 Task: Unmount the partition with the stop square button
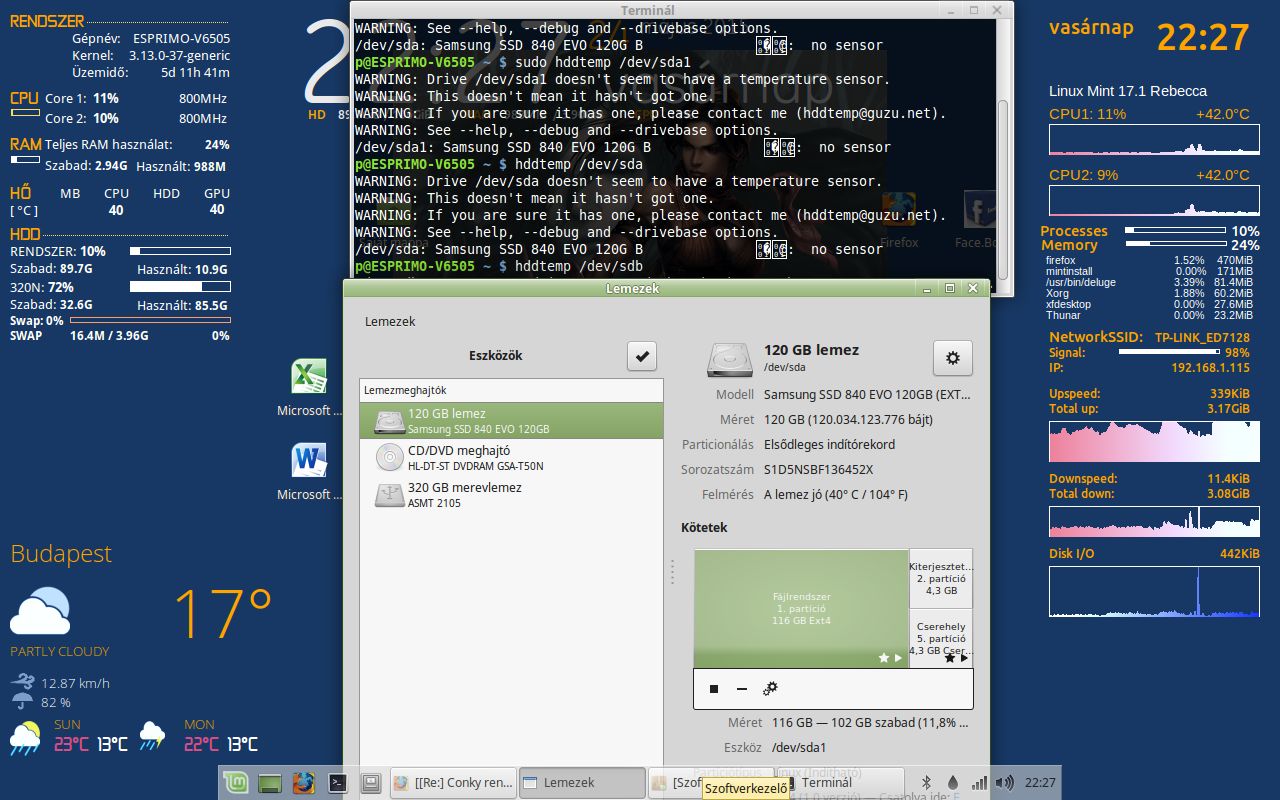pos(714,688)
